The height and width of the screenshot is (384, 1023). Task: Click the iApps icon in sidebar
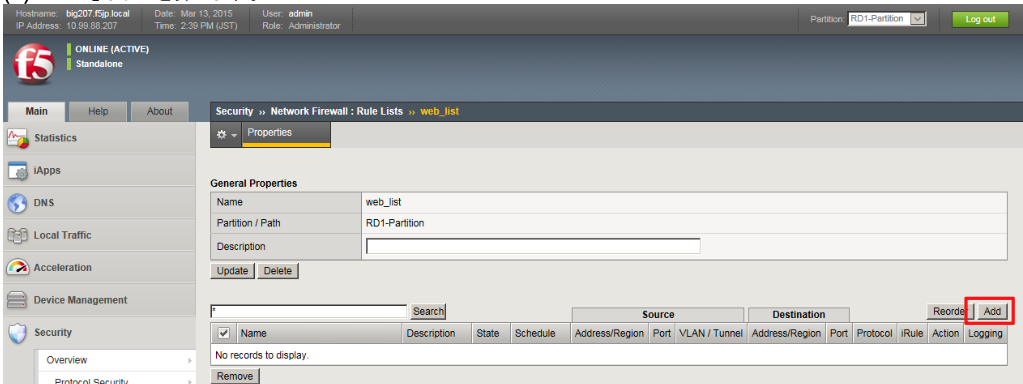point(18,171)
